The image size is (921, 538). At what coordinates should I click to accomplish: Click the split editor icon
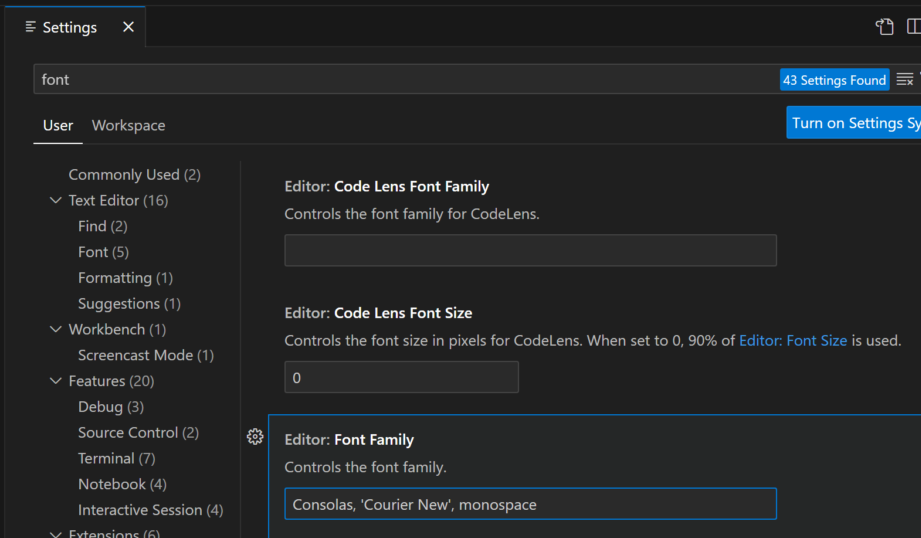[x=914, y=27]
